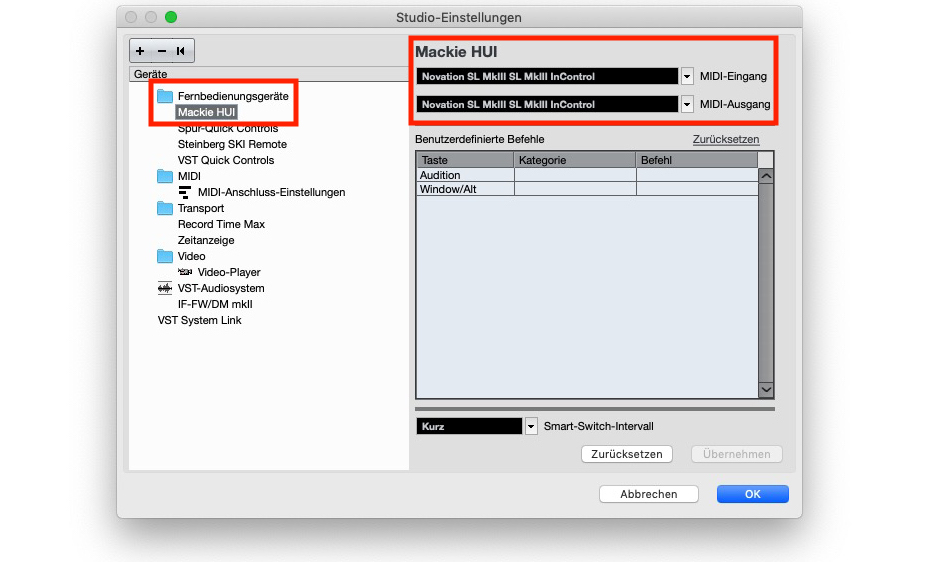Image resolution: width=937 pixels, height=562 pixels.
Task: Select Zeitanzeige entry
Action: pyautogui.click(x=206, y=240)
